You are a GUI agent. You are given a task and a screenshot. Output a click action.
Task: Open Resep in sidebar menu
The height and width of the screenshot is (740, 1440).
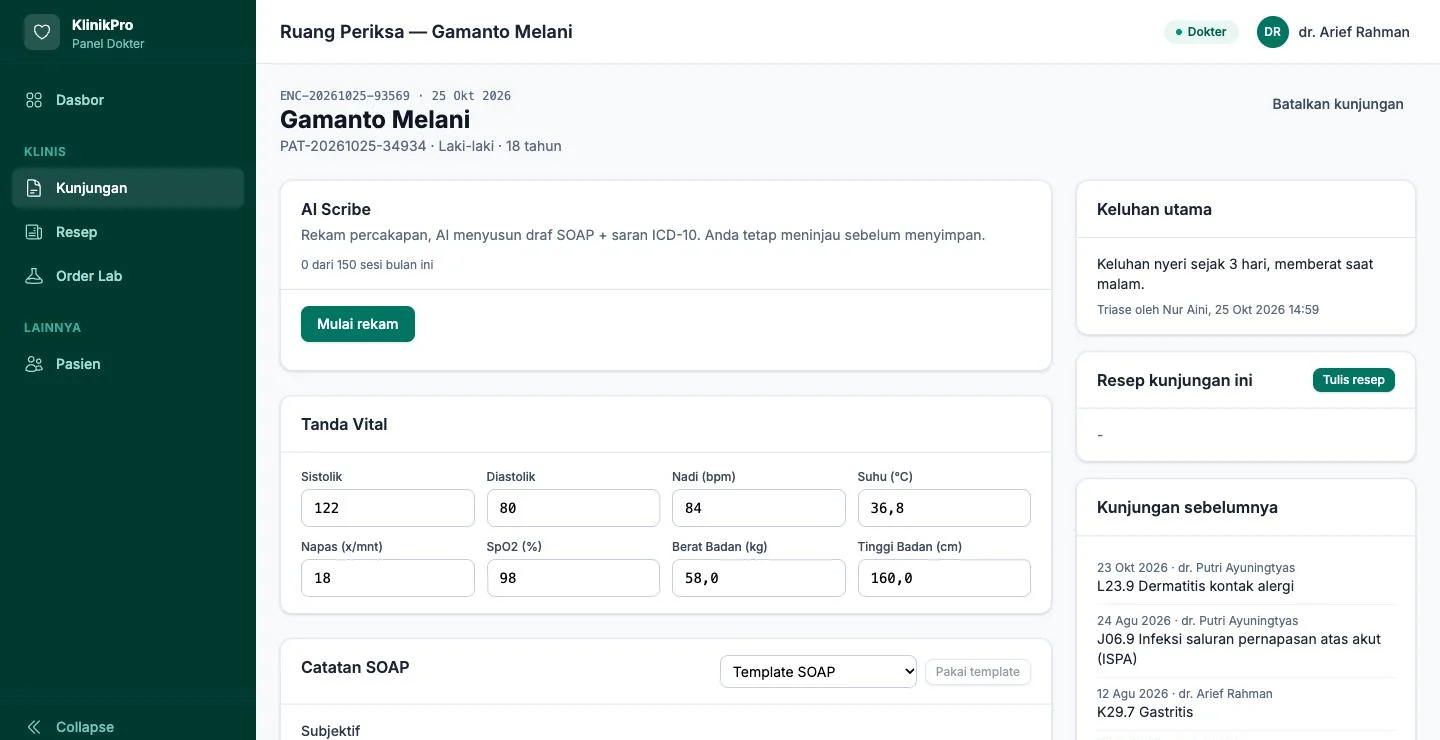click(x=128, y=232)
